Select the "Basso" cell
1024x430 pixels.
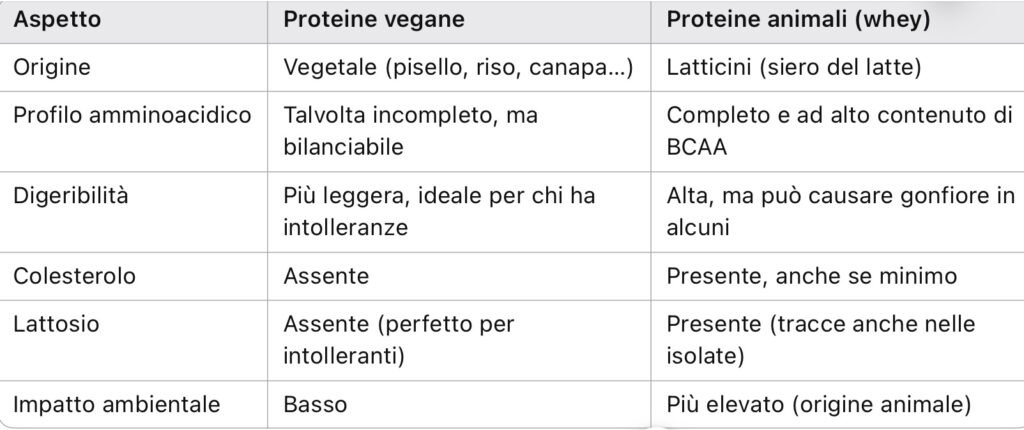[315, 404]
